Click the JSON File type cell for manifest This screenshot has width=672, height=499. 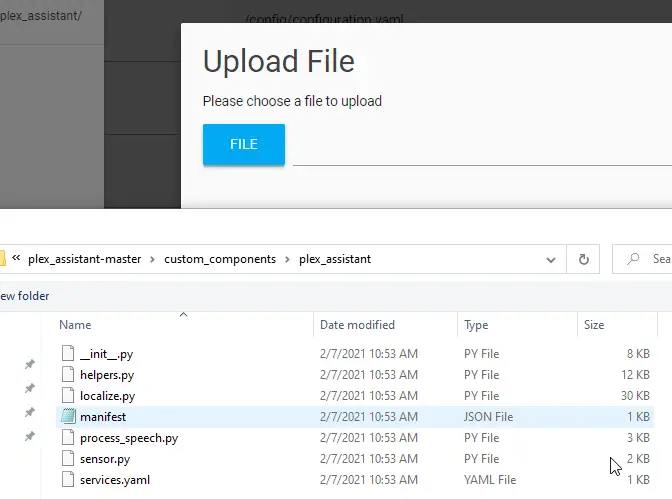tap(488, 417)
